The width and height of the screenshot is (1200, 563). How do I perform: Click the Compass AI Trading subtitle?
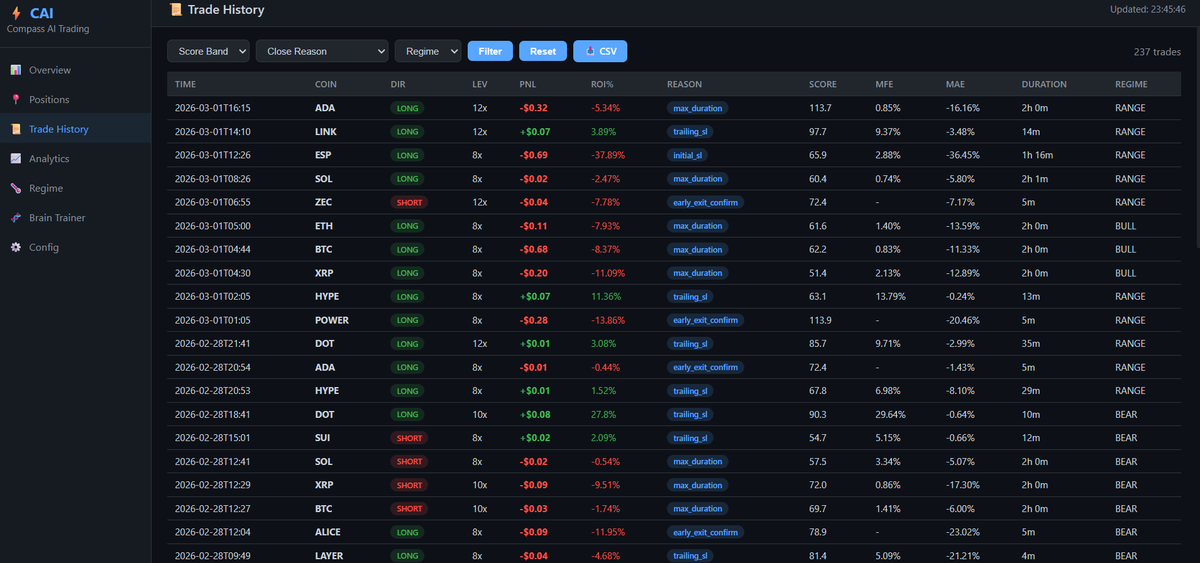pos(49,29)
